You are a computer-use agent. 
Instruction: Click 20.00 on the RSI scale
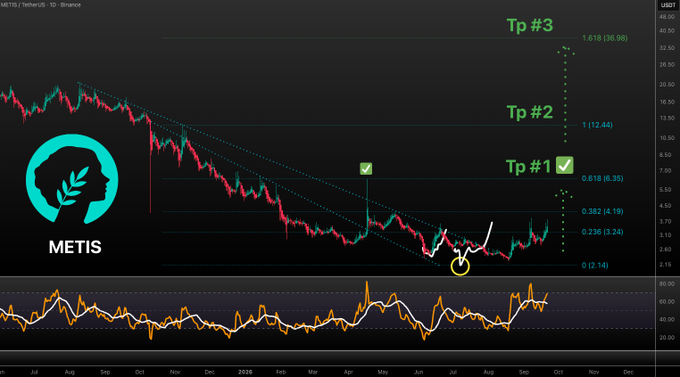coord(667,338)
